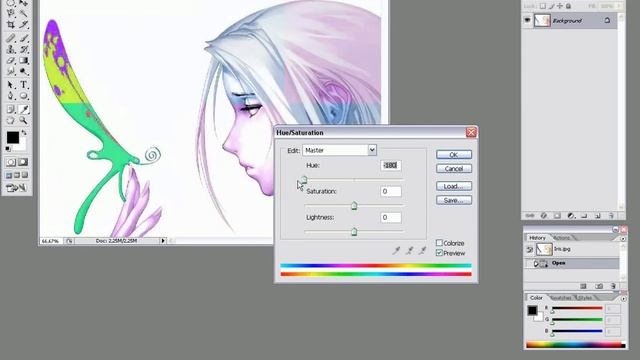Select the Hand tool
640x360 pixels.
(x=11, y=120)
